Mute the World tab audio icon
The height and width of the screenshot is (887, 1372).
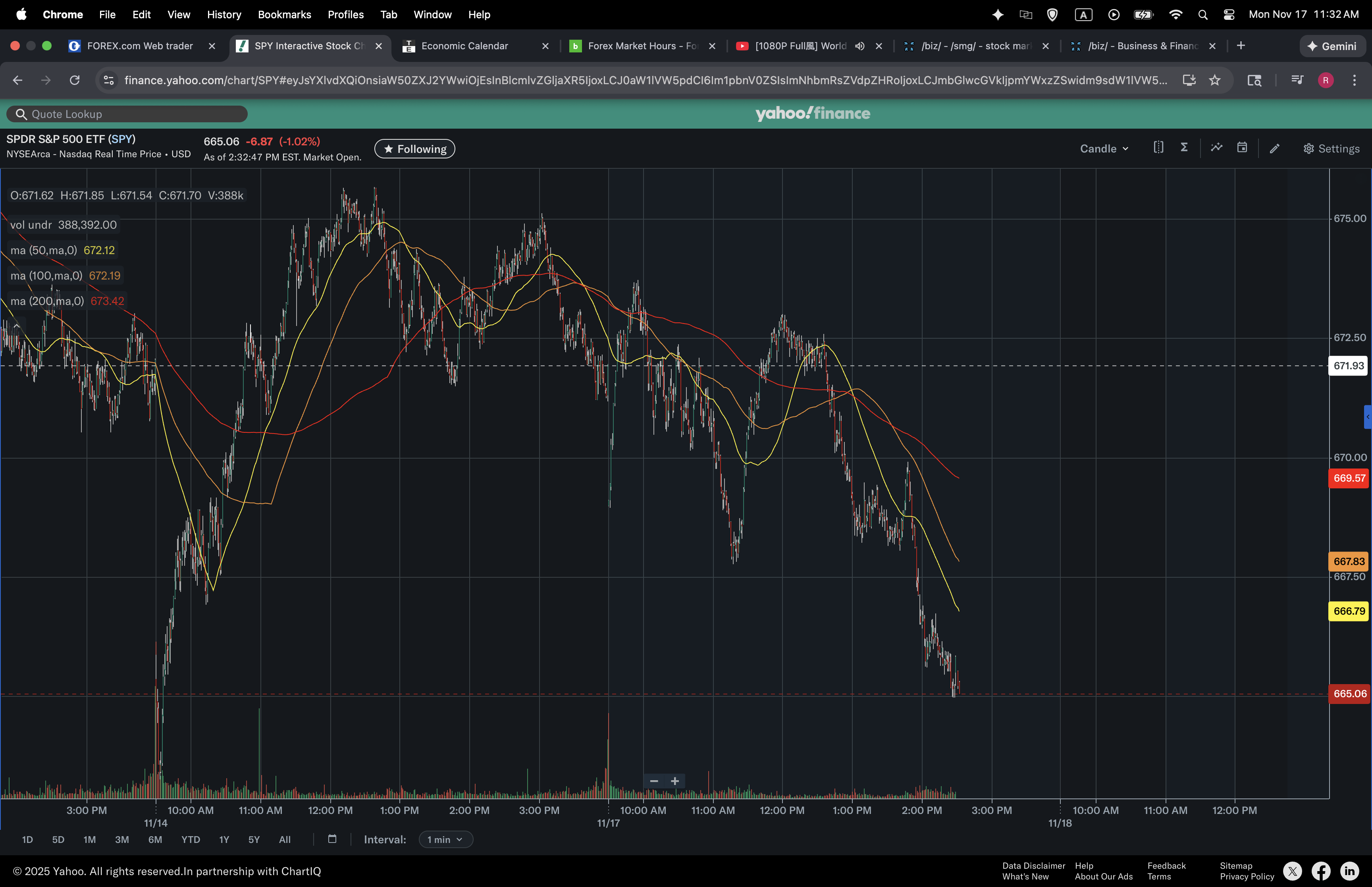859,46
